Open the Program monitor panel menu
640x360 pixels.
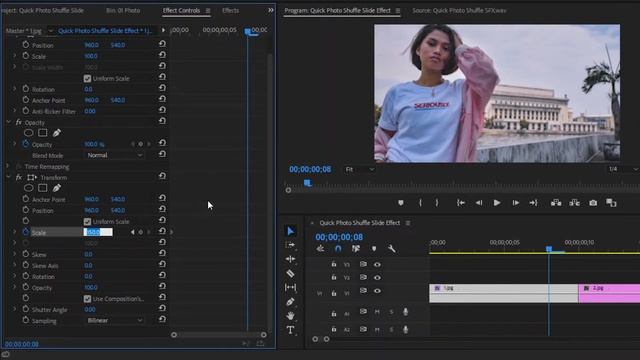pyautogui.click(x=398, y=11)
